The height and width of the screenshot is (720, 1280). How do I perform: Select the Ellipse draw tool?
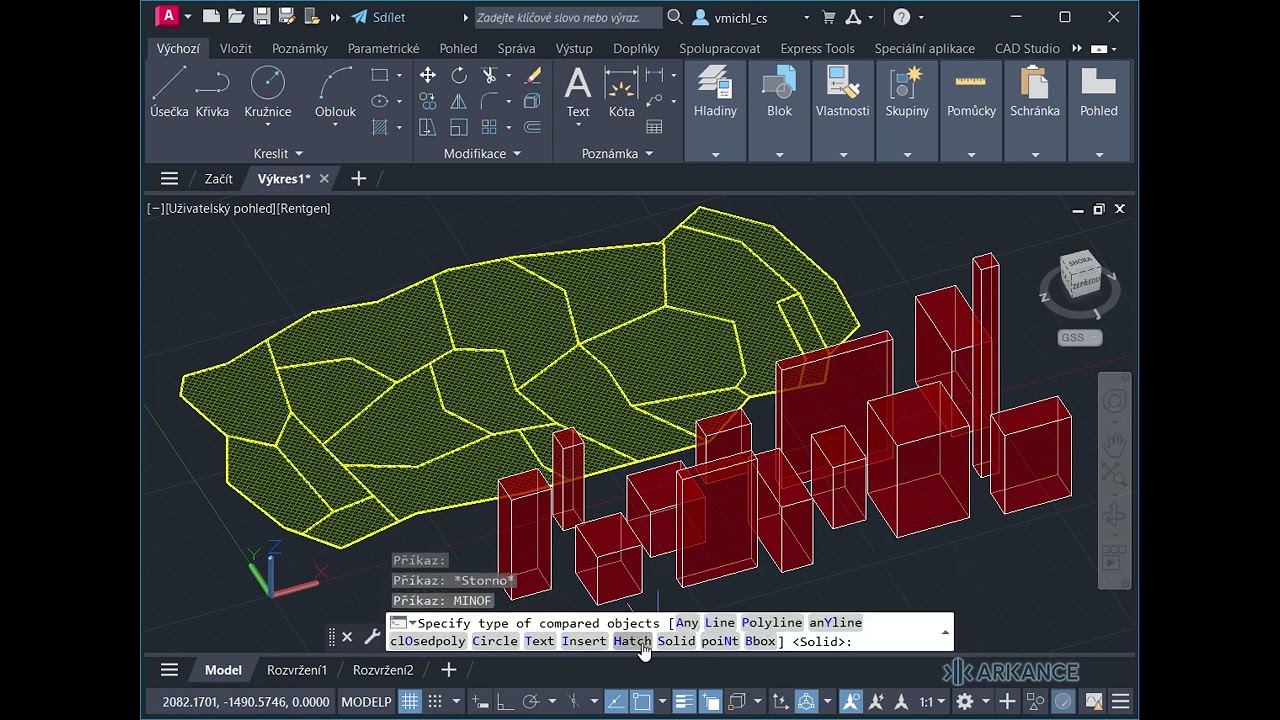380,101
